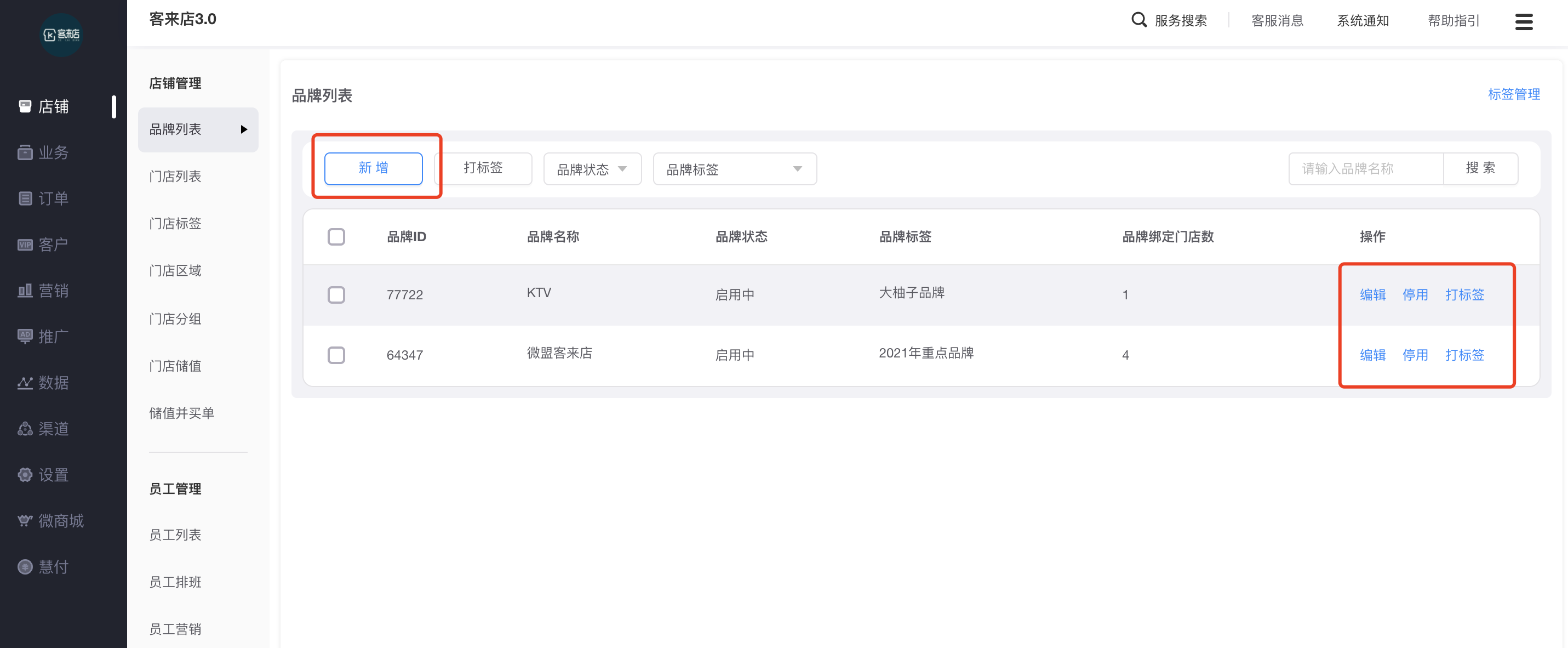Open the 品牌状态 dropdown
This screenshot has height=648, width=1568.
(x=592, y=169)
